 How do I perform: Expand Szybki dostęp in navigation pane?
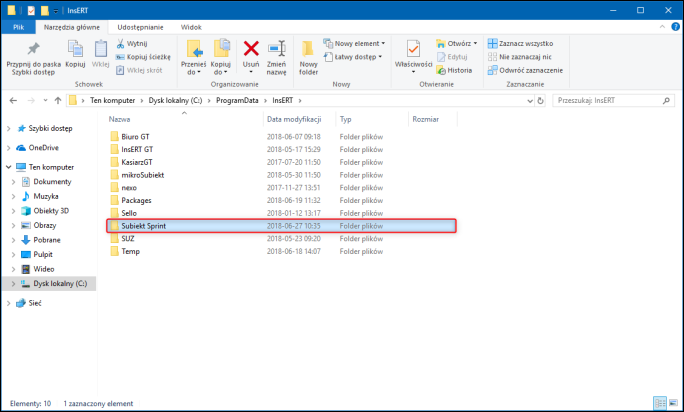coord(8,128)
